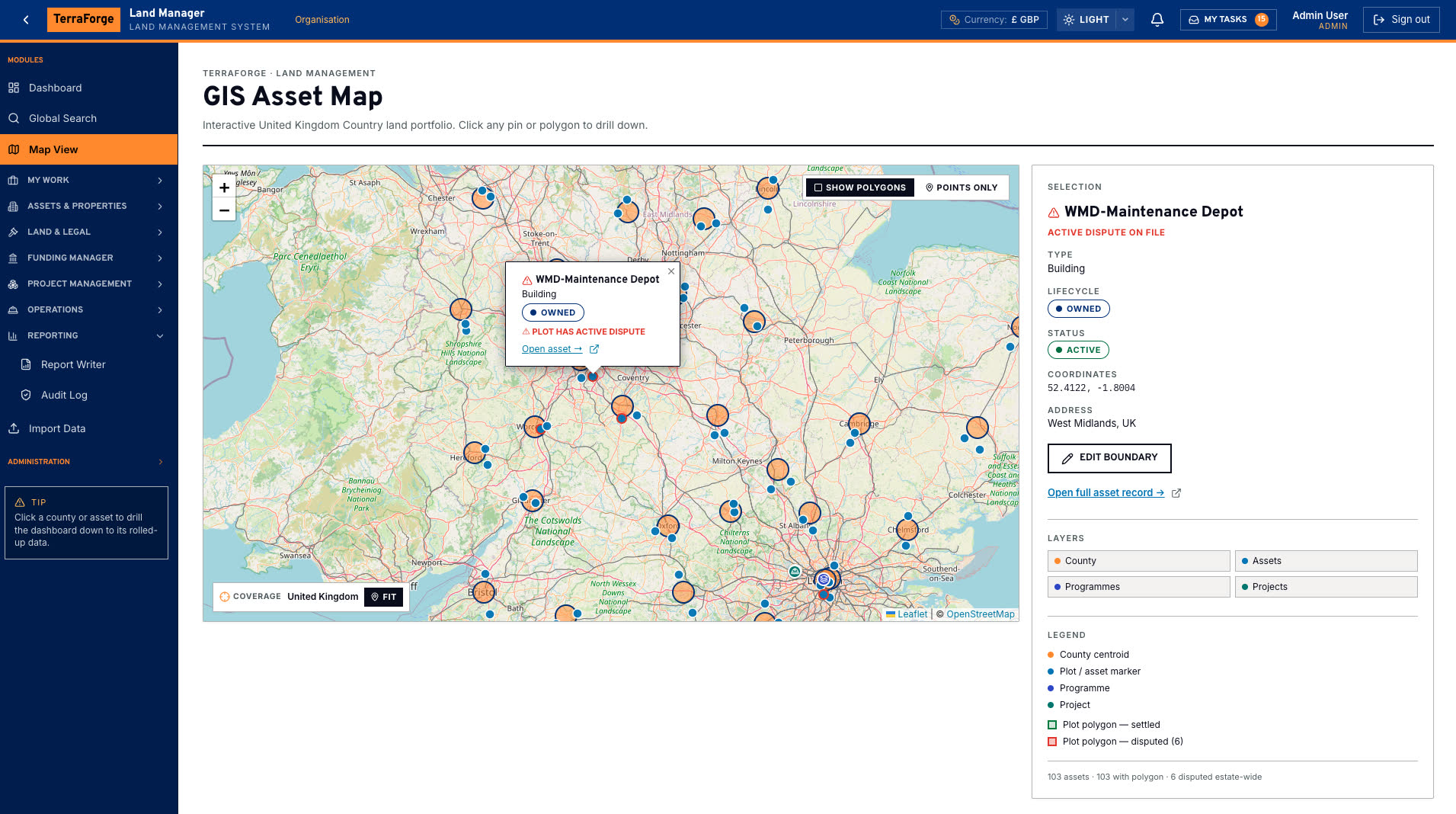Image resolution: width=1456 pixels, height=814 pixels.
Task: Toggle the County layer
Action: pos(1138,561)
